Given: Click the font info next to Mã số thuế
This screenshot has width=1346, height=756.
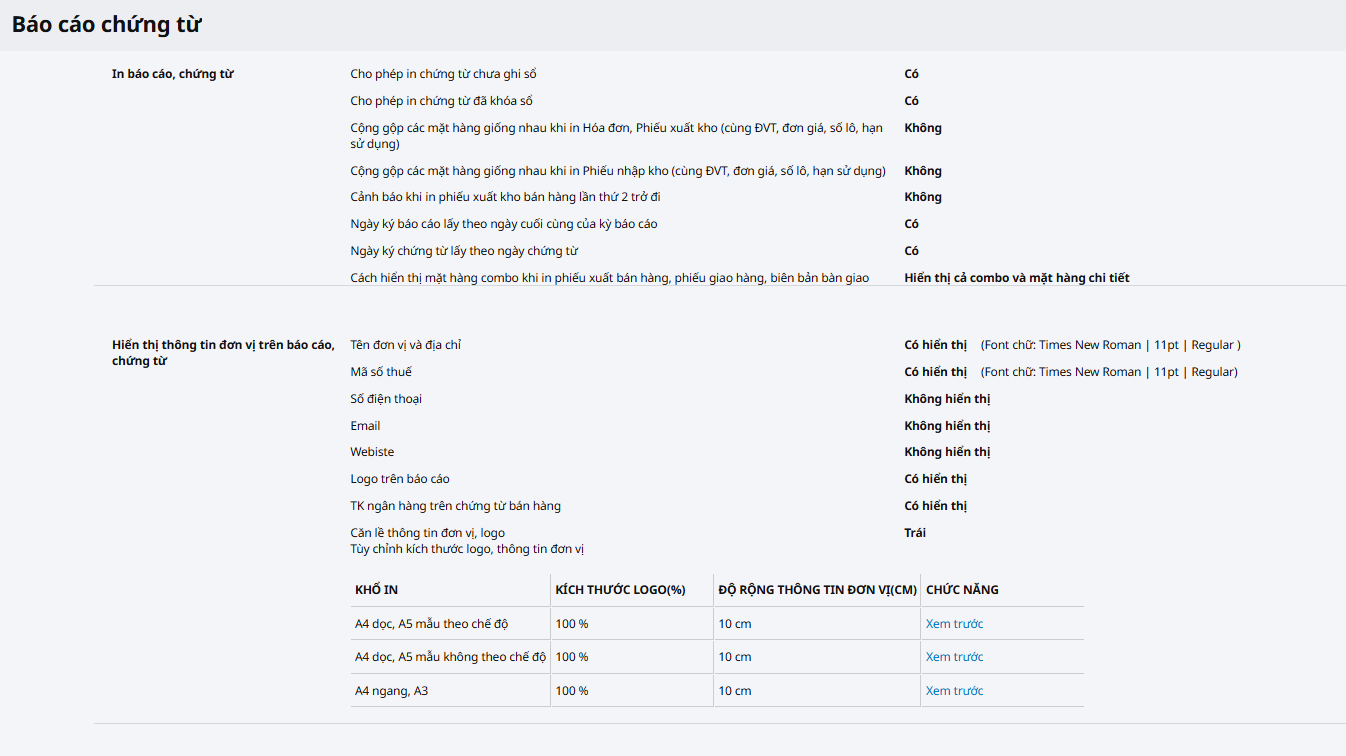Looking at the screenshot, I should tap(1109, 372).
